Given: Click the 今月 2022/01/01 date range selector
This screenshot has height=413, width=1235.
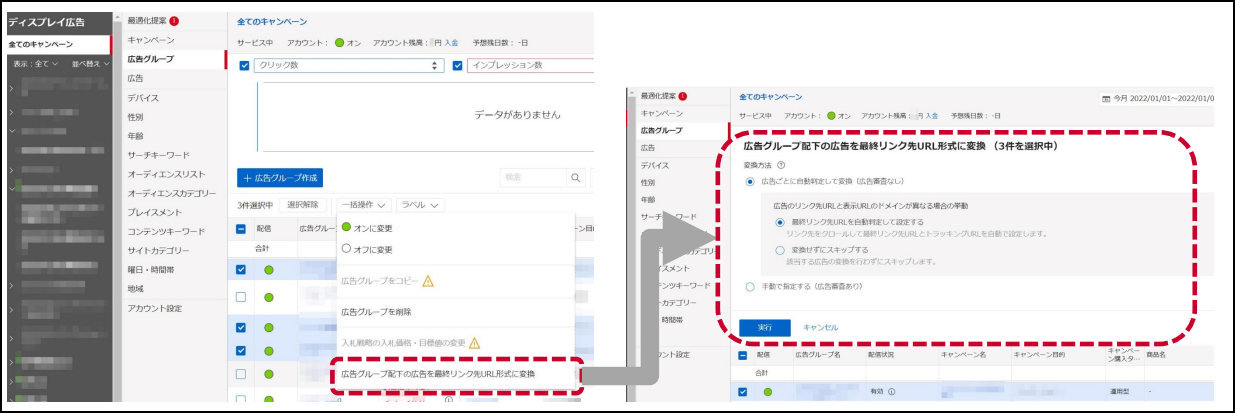Looking at the screenshot, I should [1159, 99].
